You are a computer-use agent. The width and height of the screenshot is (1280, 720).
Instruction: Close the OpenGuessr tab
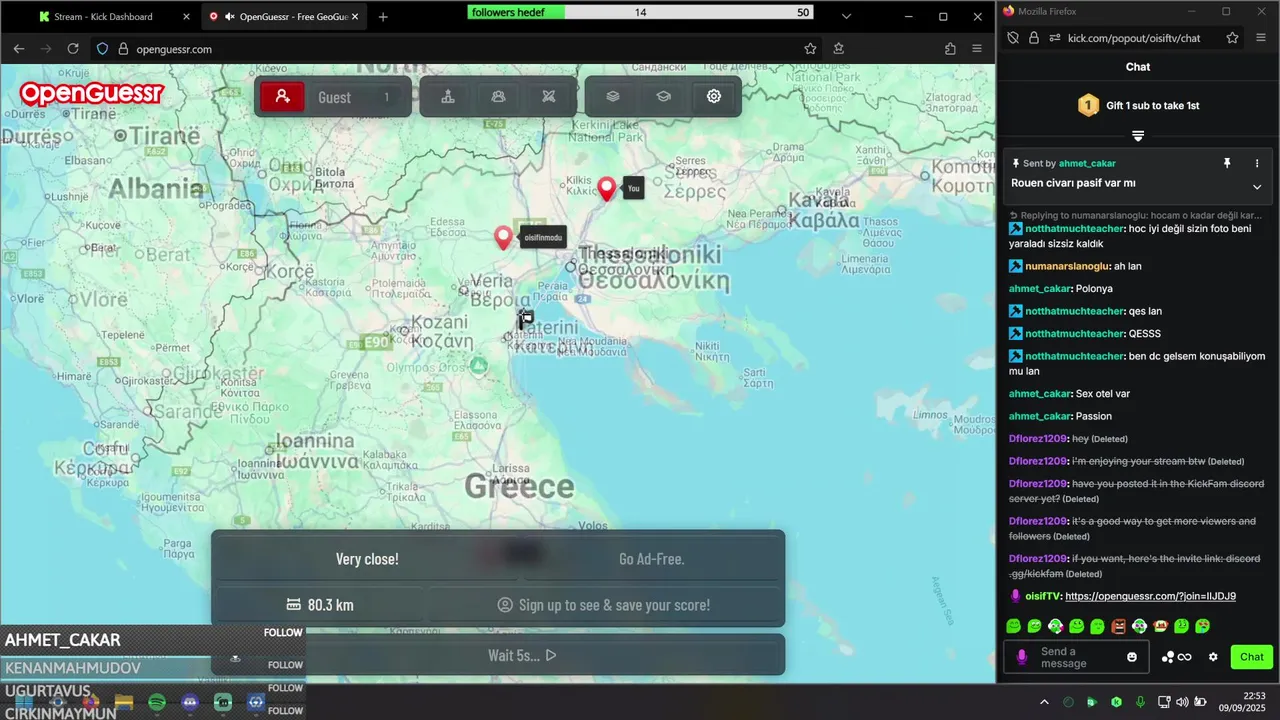tap(357, 17)
